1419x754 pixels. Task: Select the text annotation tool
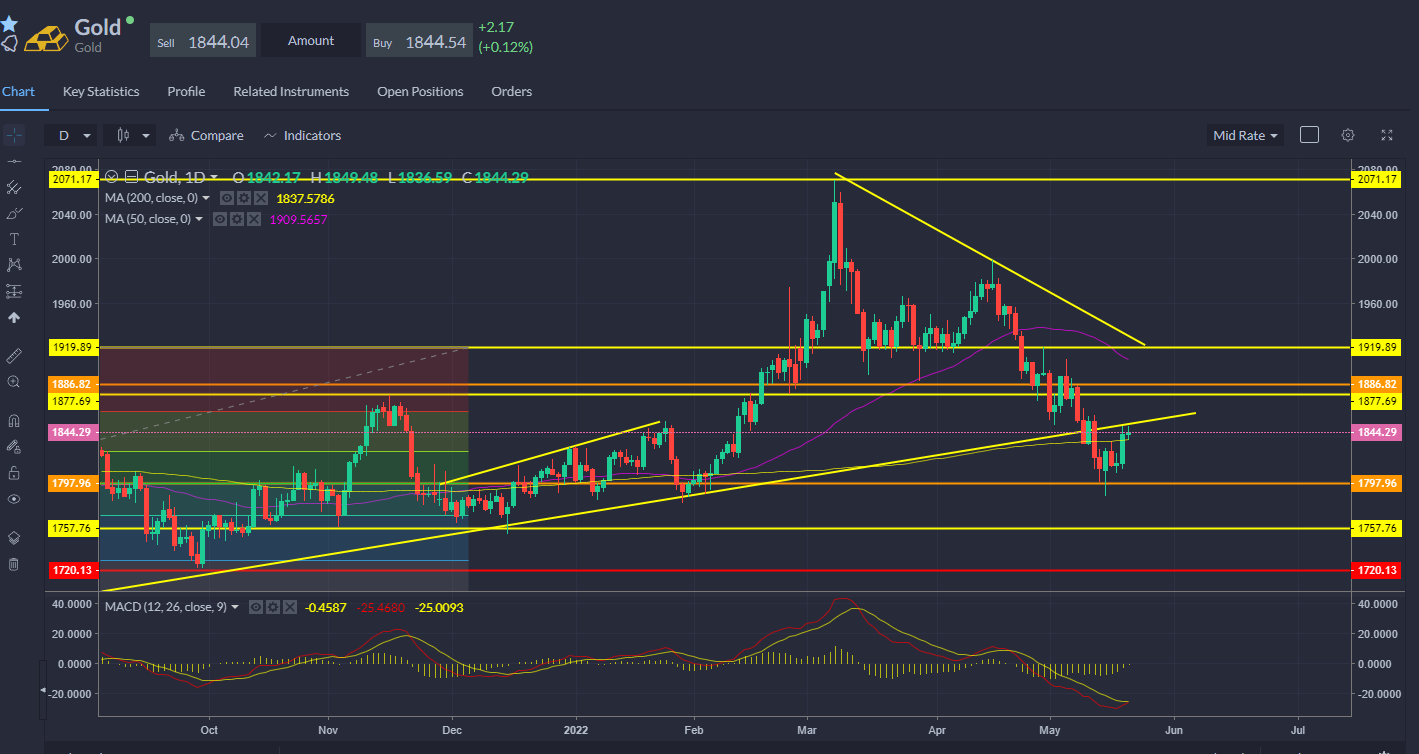[x=14, y=239]
